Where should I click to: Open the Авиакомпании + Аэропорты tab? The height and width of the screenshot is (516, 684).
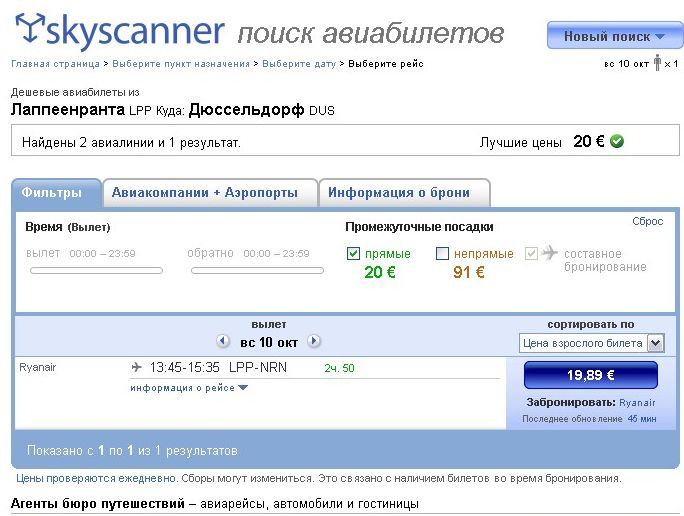tap(210, 193)
